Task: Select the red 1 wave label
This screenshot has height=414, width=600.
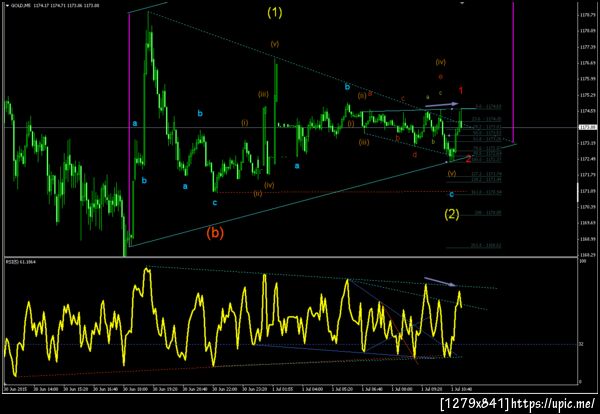Action: click(x=461, y=91)
